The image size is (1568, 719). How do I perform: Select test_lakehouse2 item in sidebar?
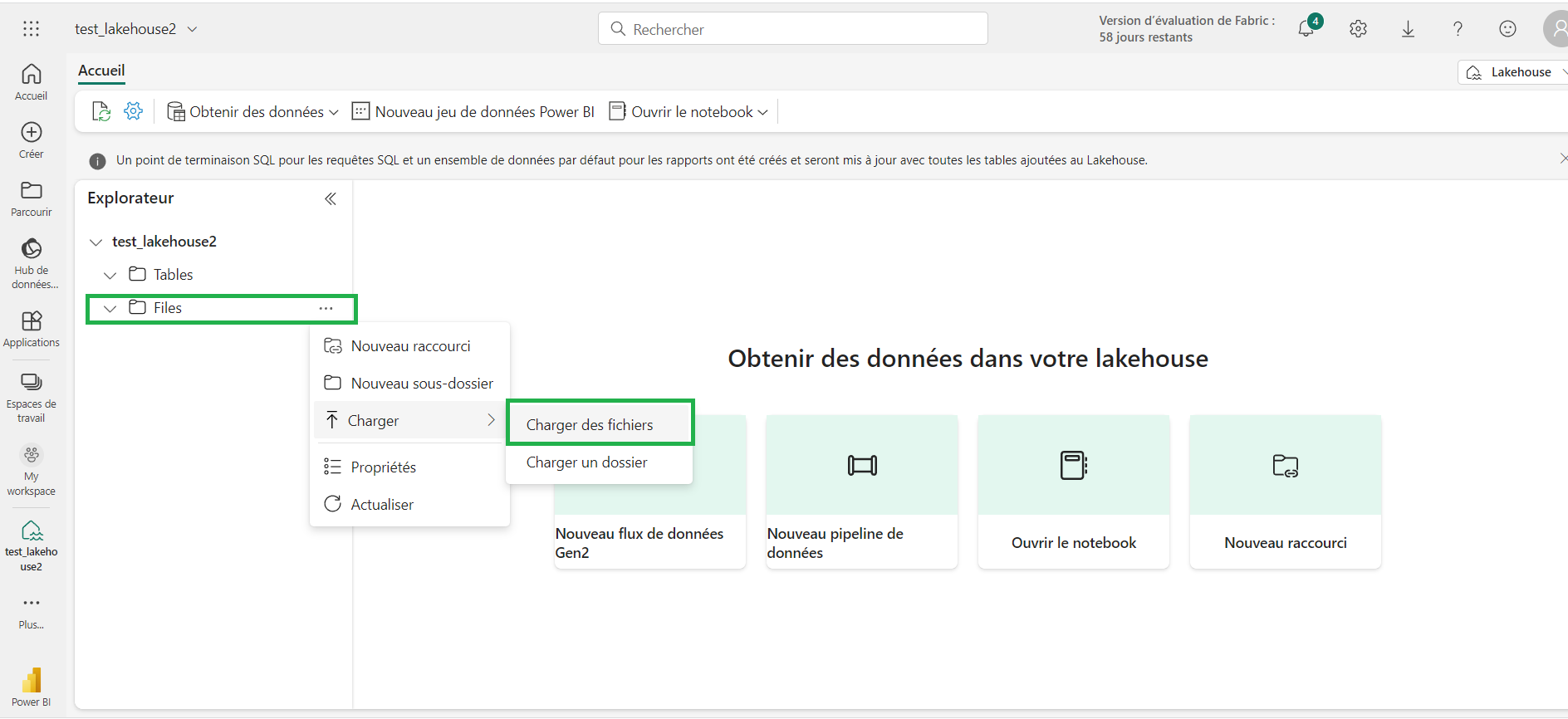[31, 545]
